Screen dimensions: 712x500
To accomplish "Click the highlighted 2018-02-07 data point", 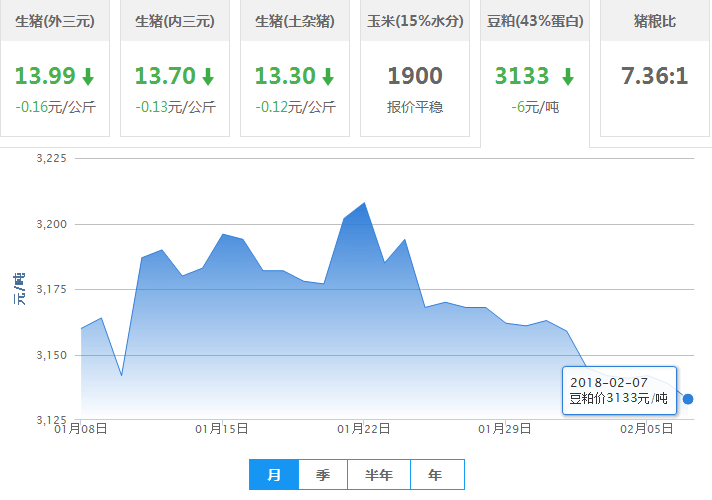I will tap(688, 399).
